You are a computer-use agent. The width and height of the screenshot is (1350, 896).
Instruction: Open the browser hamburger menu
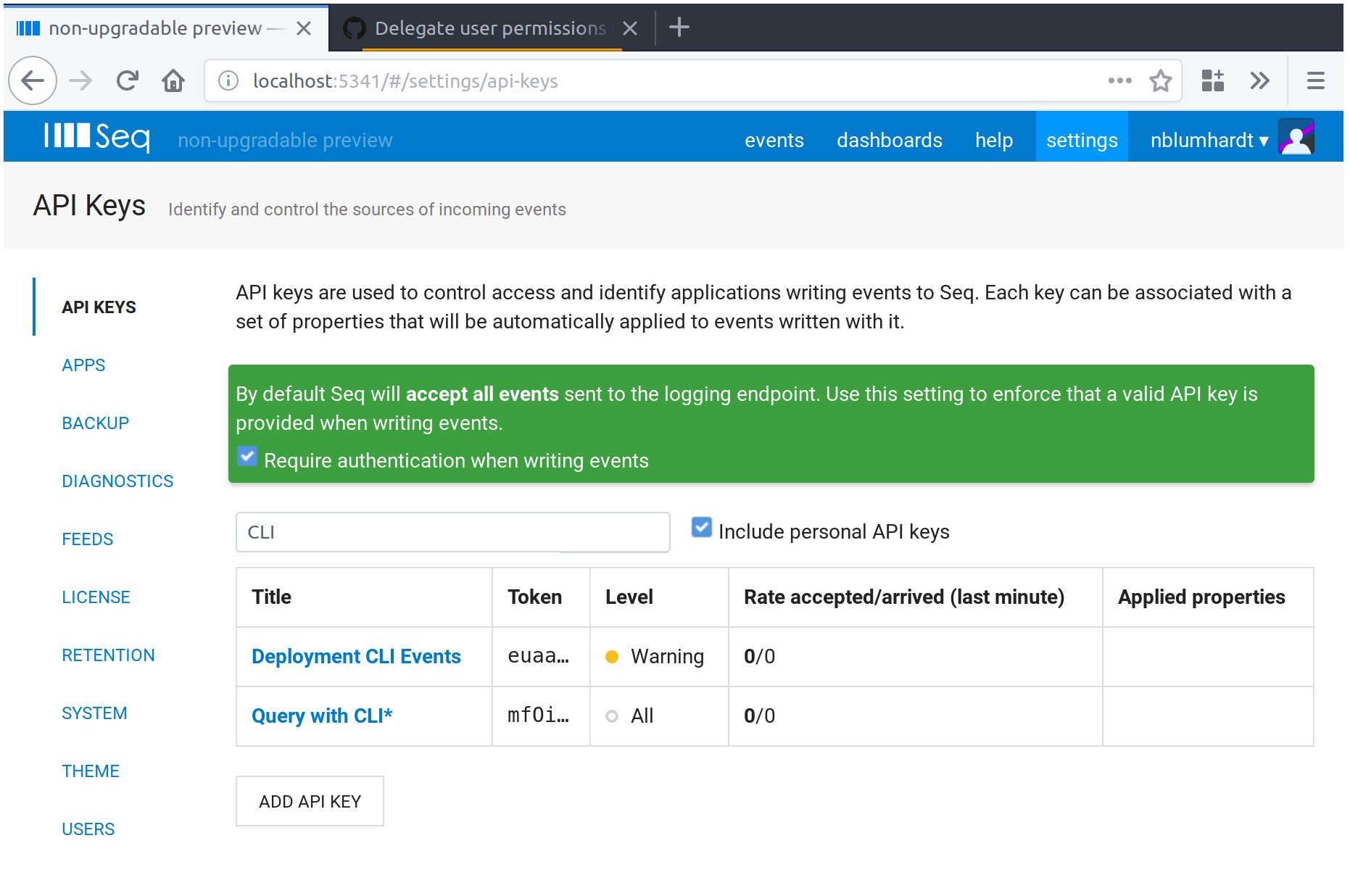click(x=1315, y=80)
